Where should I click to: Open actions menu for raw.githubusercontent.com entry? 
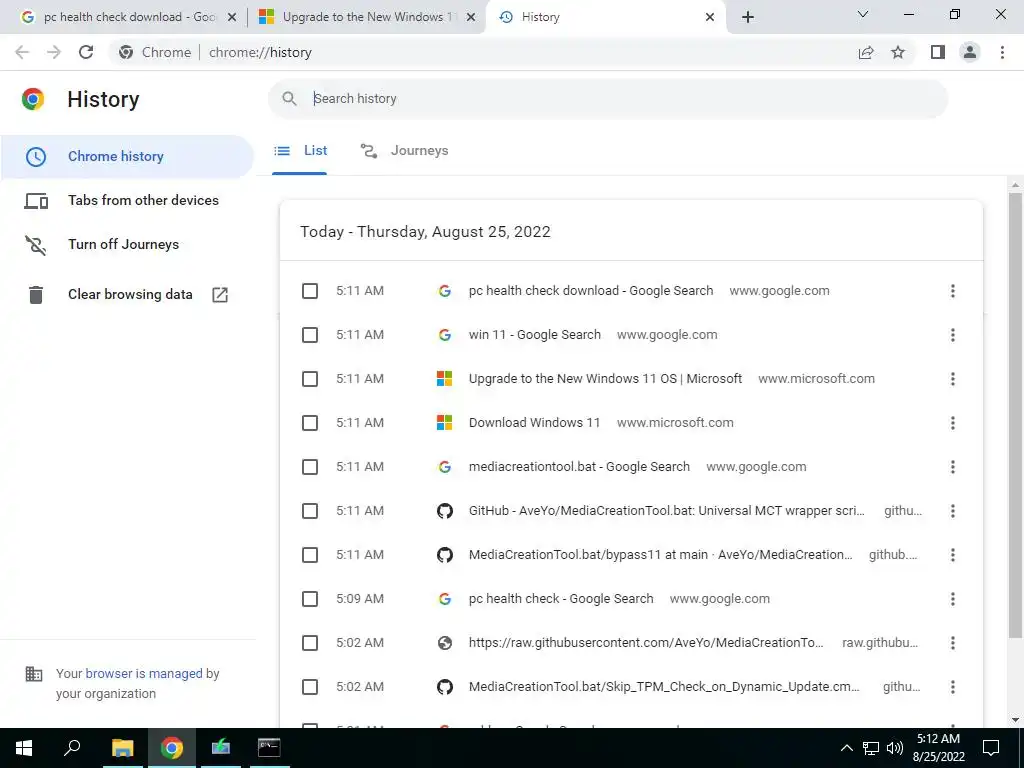tap(953, 643)
